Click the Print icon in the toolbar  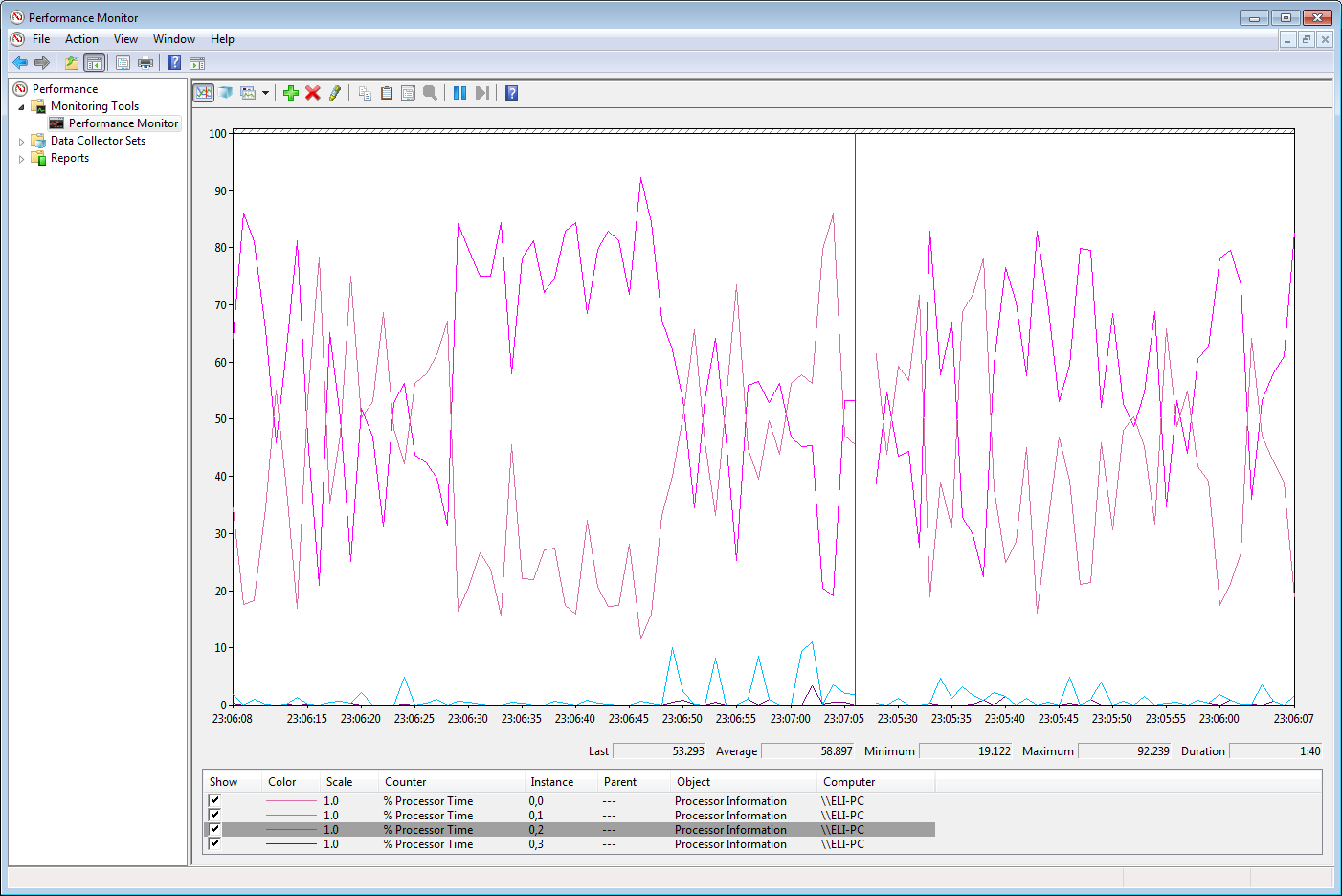click(145, 63)
